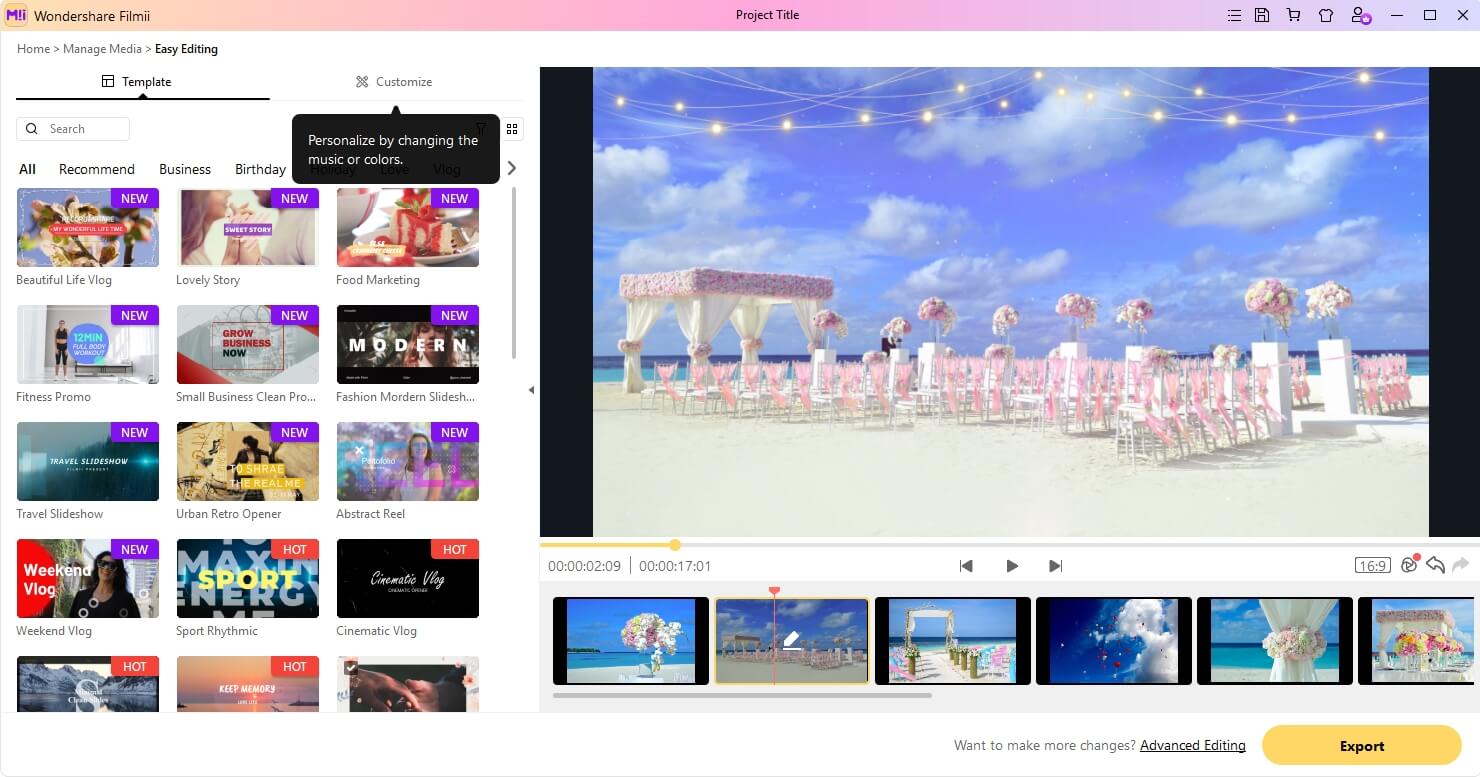Select the Recommend category
This screenshot has height=777, width=1480.
tap(96, 169)
